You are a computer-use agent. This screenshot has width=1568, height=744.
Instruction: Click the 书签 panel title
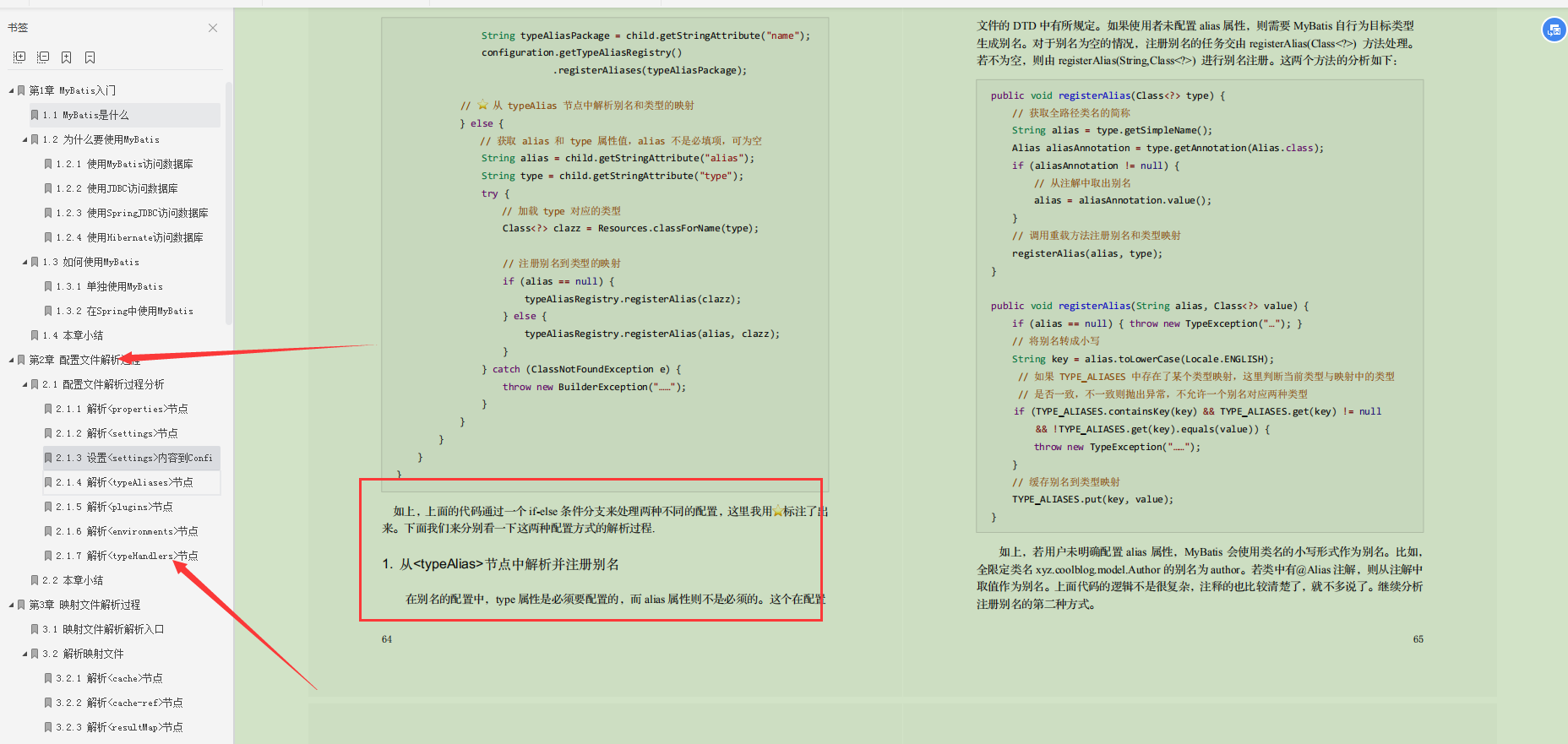(x=18, y=28)
